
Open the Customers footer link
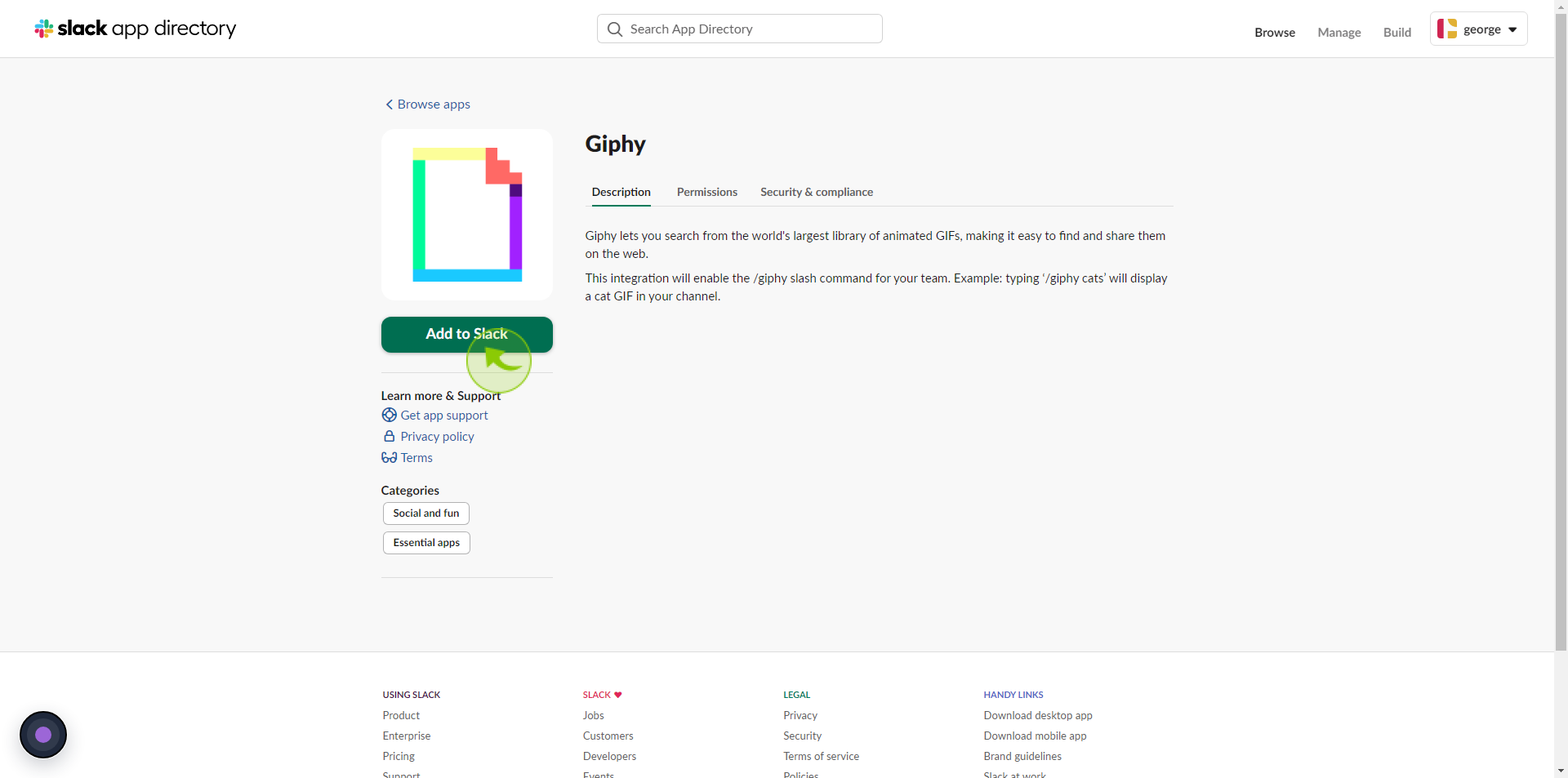point(608,736)
